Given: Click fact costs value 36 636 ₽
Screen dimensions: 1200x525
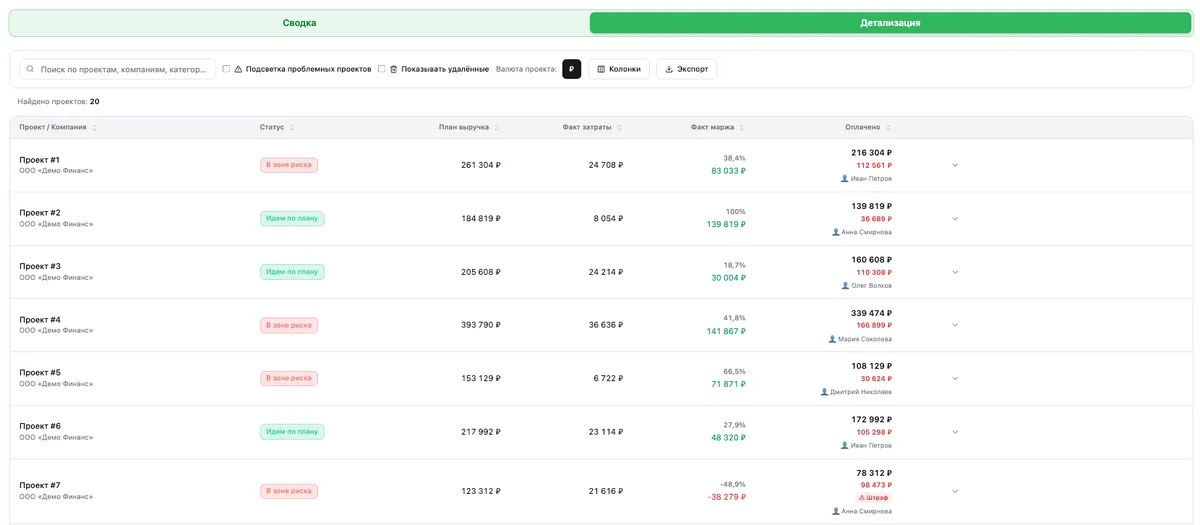Looking at the screenshot, I should [606, 325].
